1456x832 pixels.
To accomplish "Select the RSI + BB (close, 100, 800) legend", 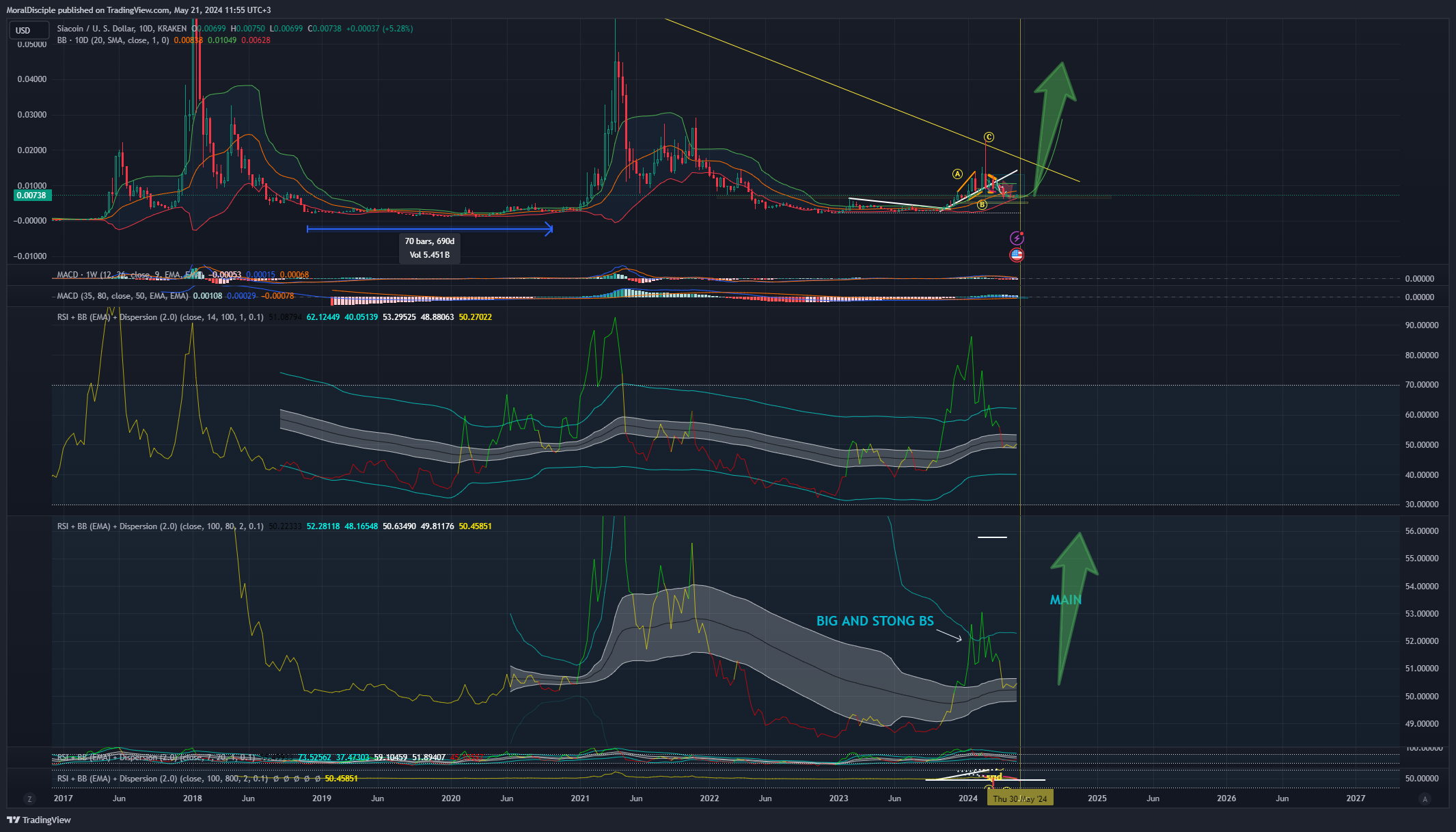I will tap(162, 779).
